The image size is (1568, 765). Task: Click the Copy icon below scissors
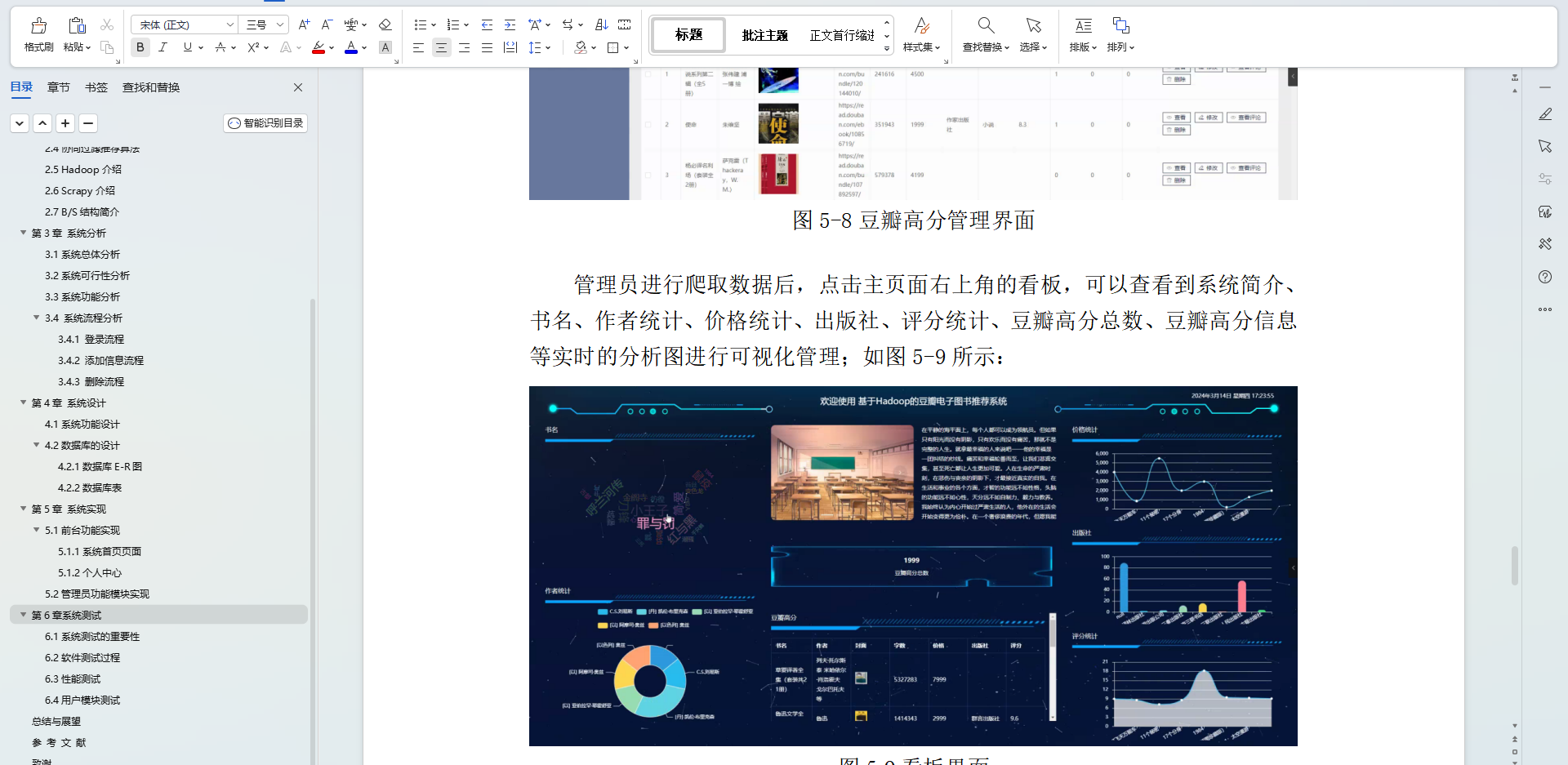[107, 47]
